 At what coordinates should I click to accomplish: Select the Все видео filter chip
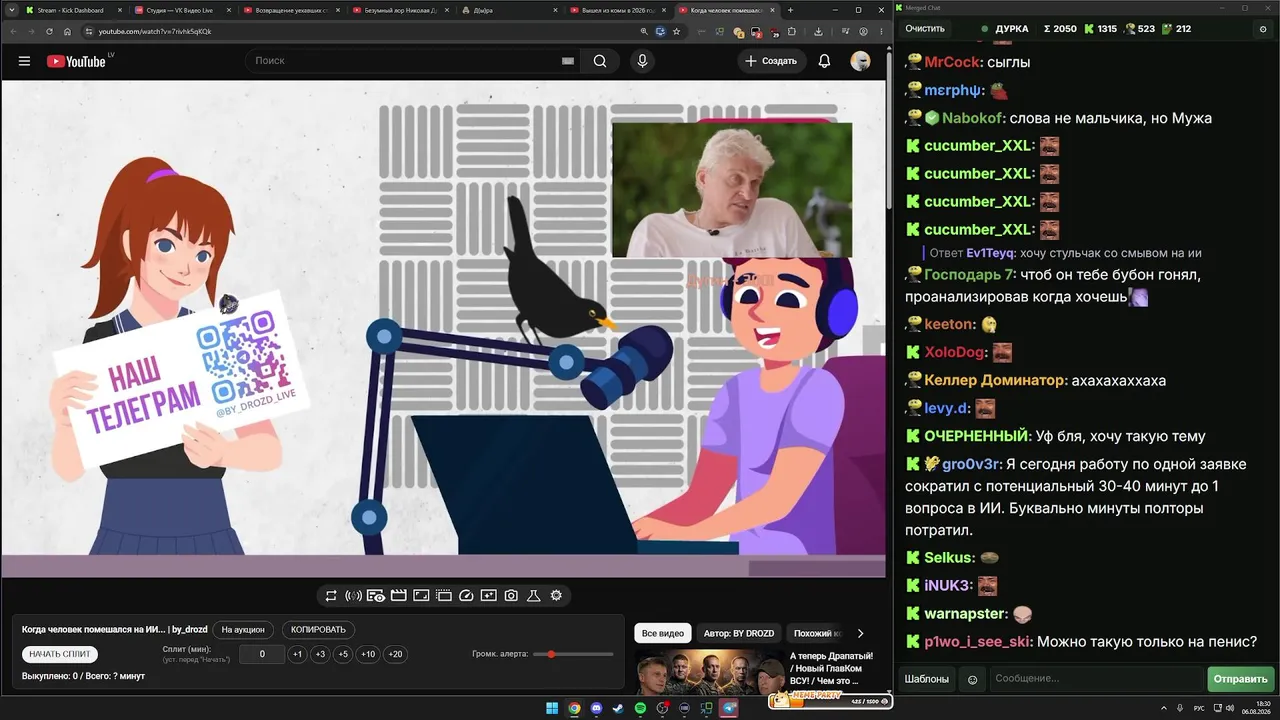pyautogui.click(x=663, y=633)
